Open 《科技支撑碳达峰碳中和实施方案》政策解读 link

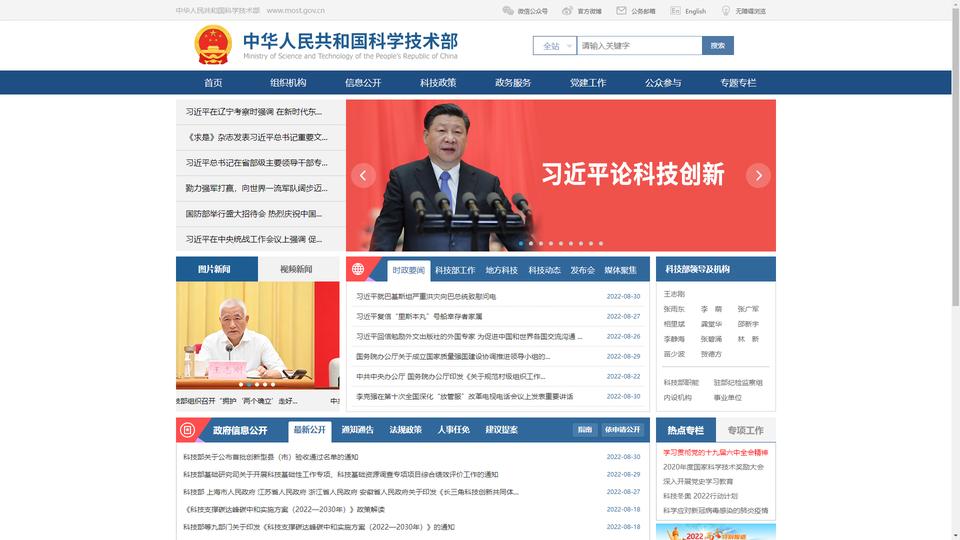283,509
